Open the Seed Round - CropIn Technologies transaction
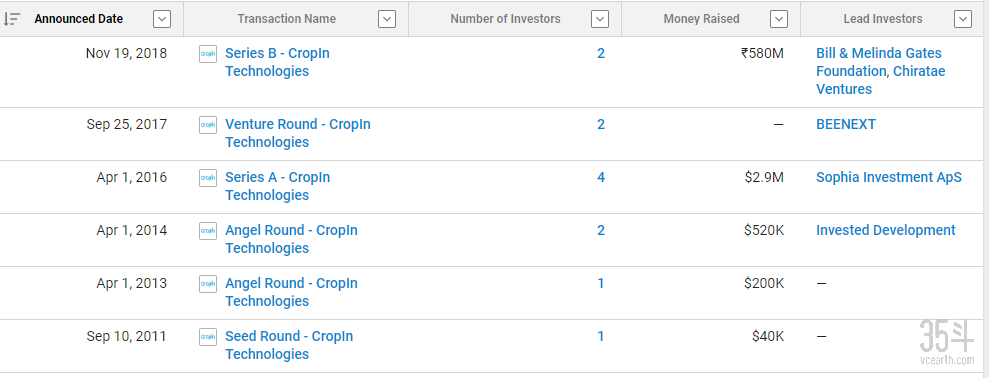 [x=289, y=345]
